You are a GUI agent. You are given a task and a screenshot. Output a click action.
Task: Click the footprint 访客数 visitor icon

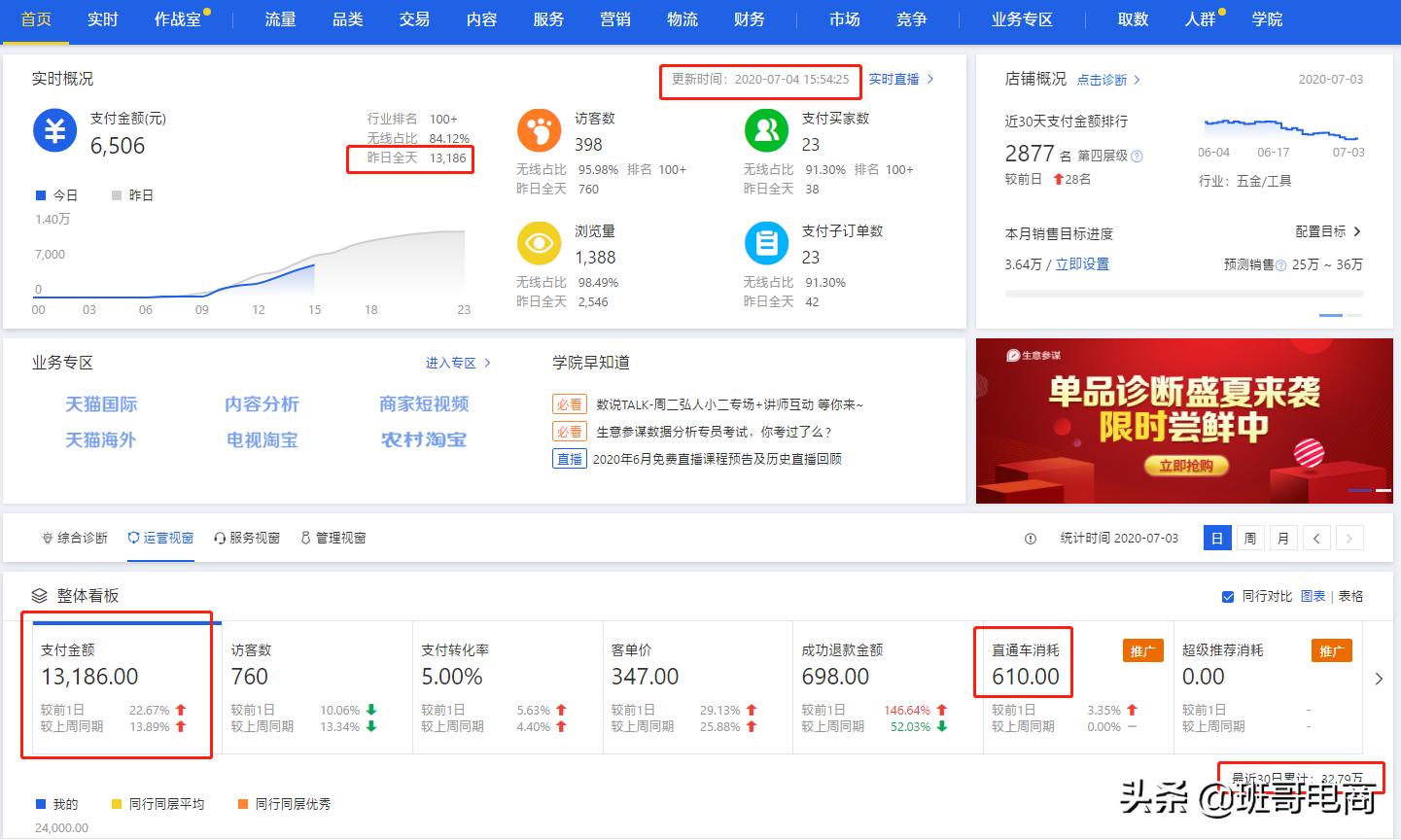click(540, 129)
